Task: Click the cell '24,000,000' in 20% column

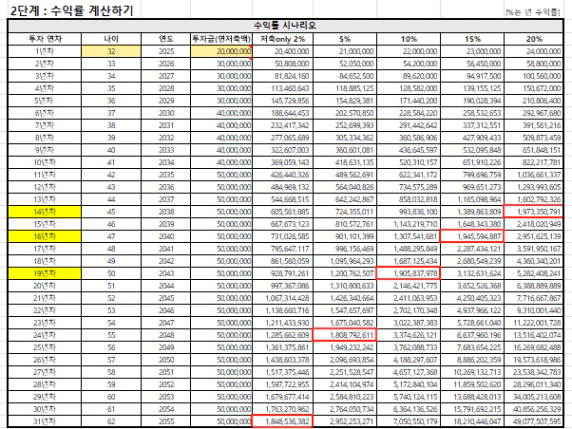Action: 534,51
